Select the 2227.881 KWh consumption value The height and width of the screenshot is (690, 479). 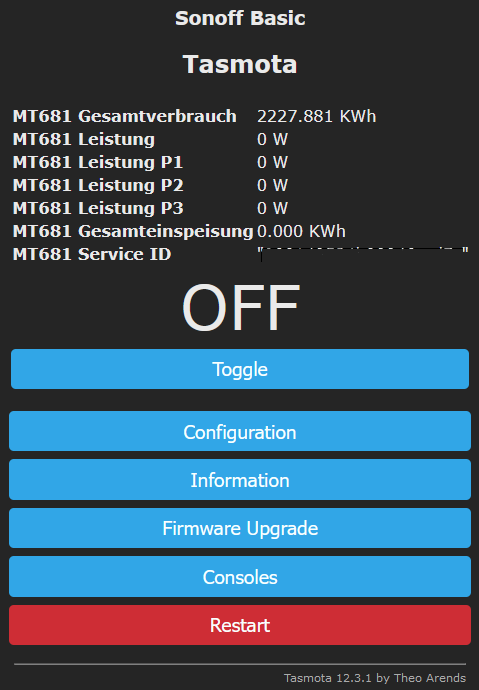316,116
